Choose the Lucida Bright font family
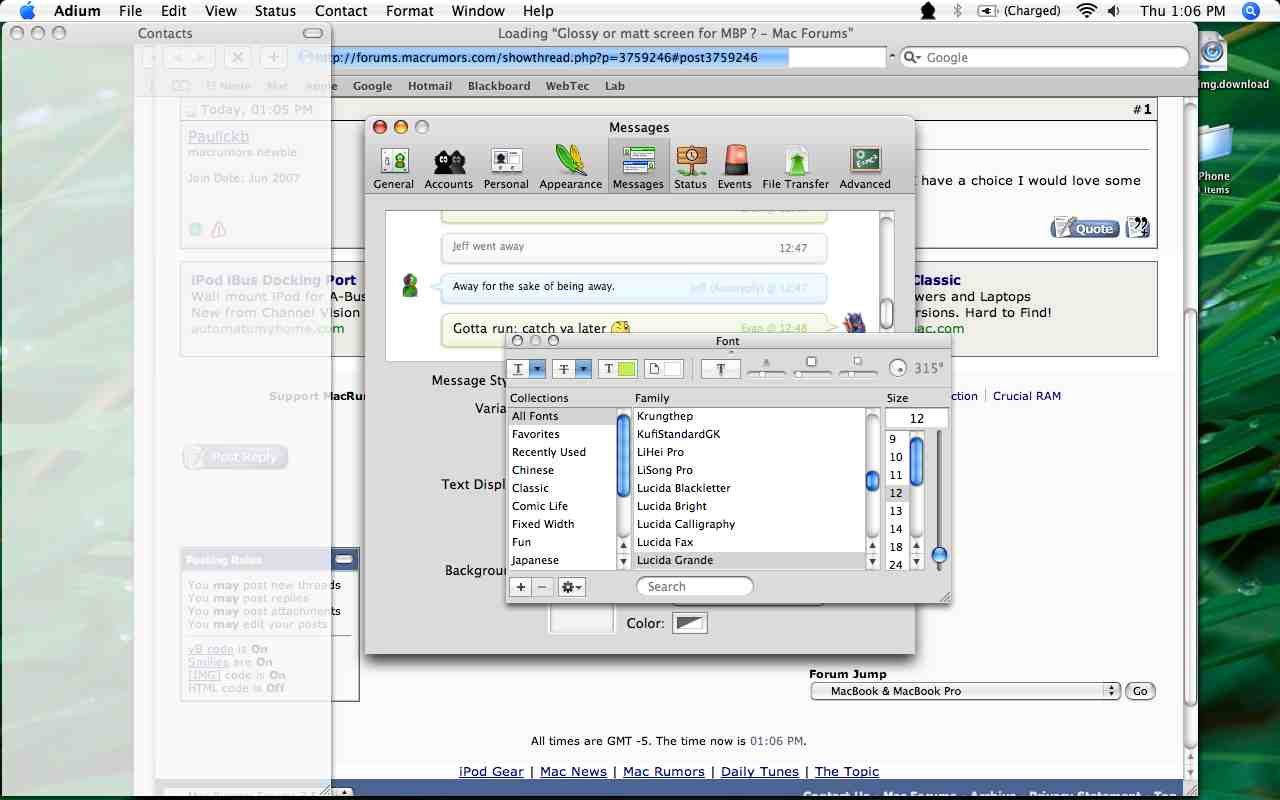This screenshot has width=1280, height=800. click(x=749, y=506)
